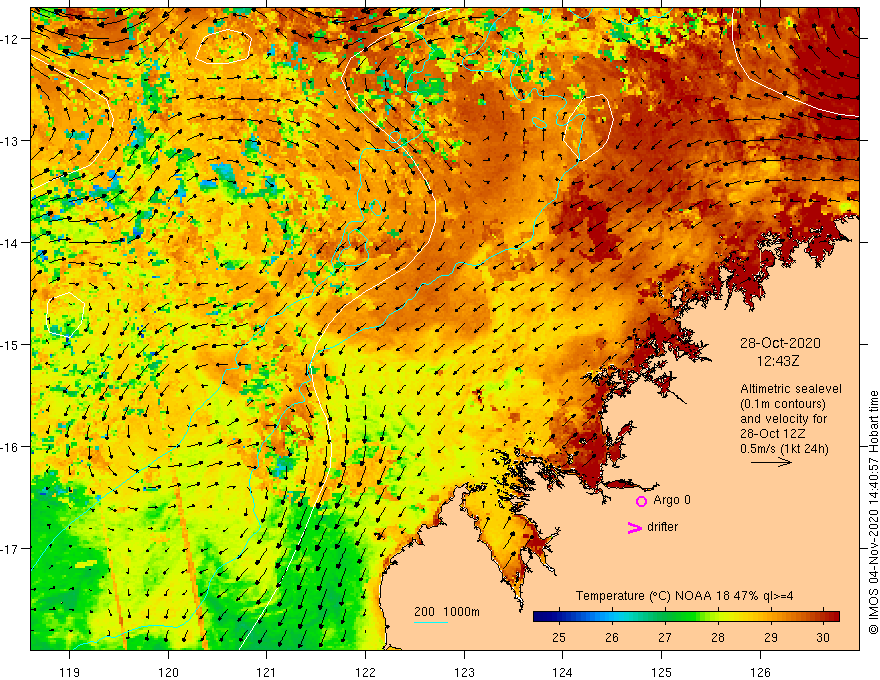Click longitude axis label 123

(464, 672)
